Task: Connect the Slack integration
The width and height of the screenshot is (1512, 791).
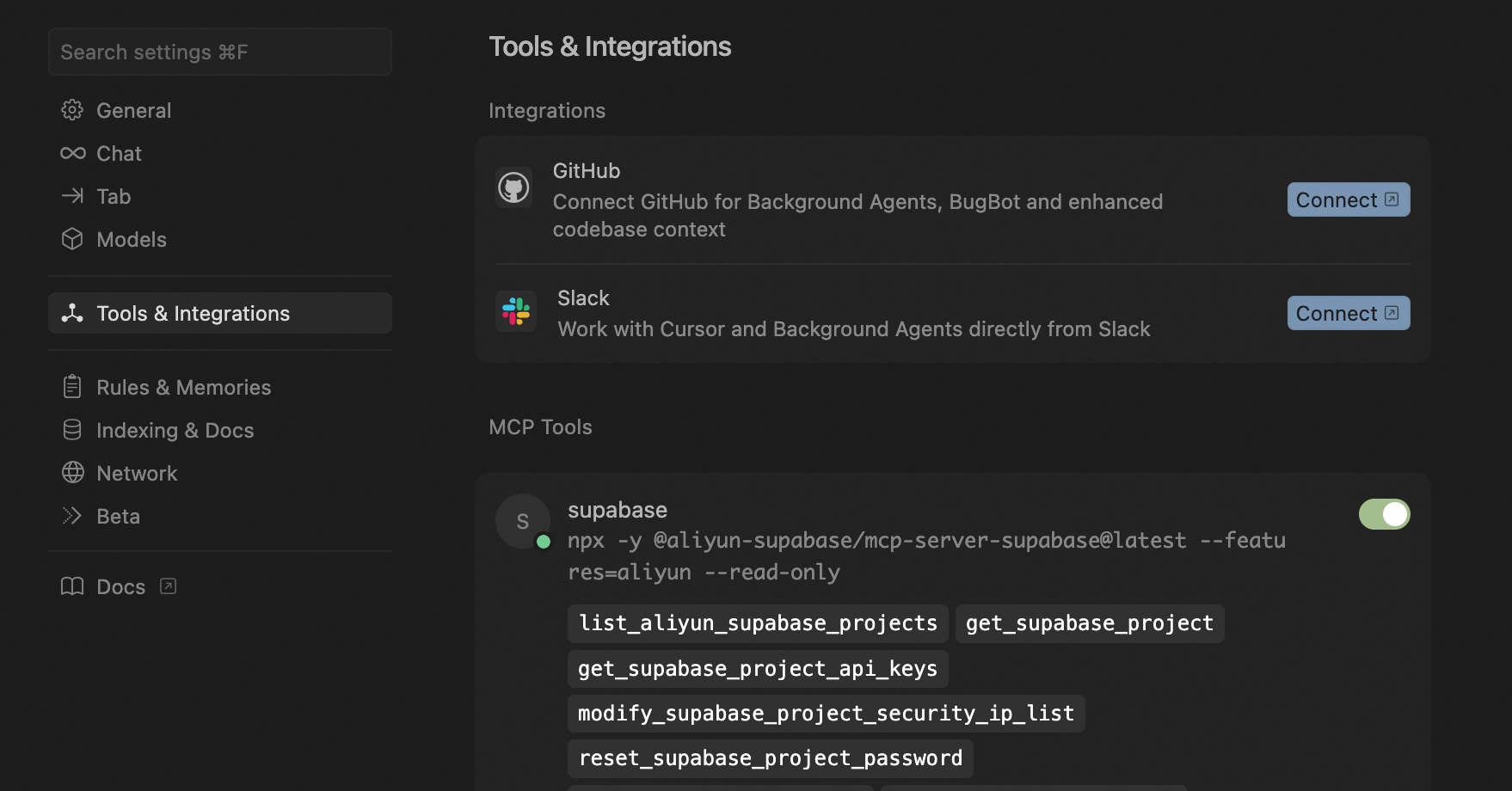Action: coord(1348,313)
